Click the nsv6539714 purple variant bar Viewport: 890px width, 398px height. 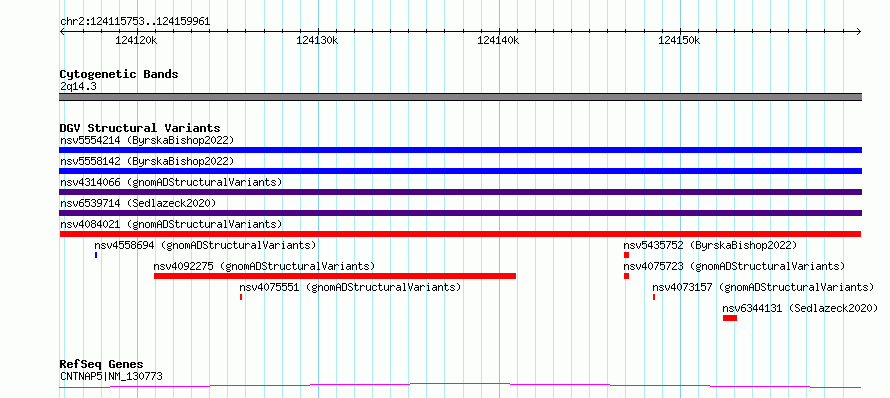(x=460, y=213)
